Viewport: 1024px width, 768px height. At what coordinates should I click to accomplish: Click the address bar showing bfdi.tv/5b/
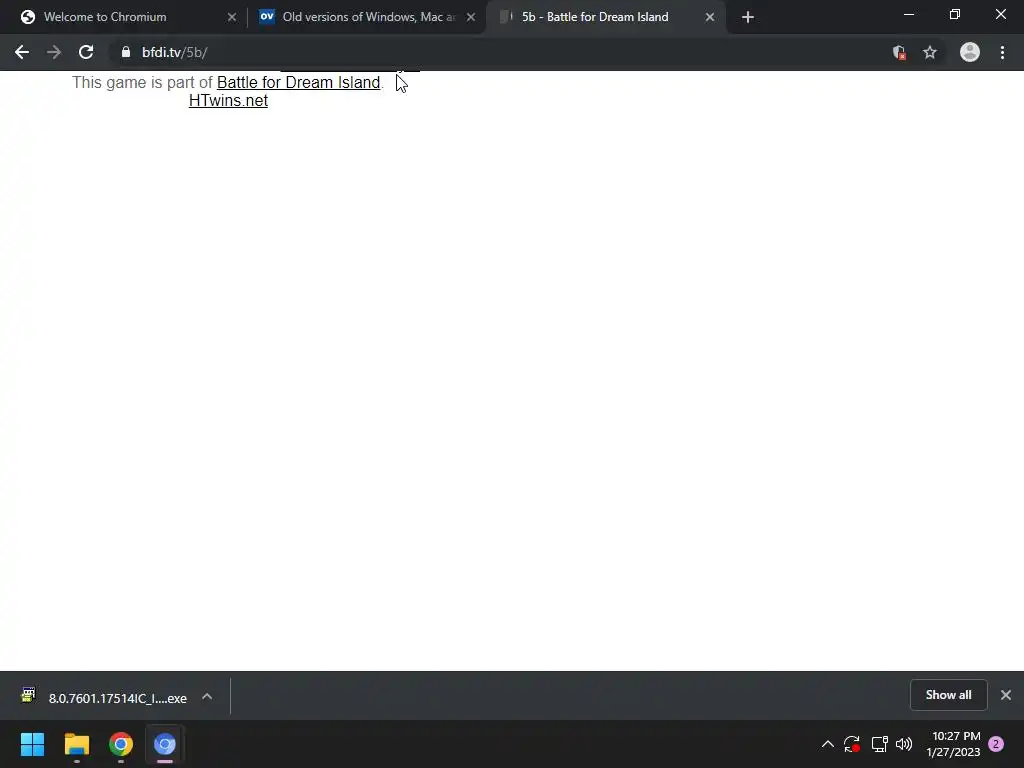(496, 52)
